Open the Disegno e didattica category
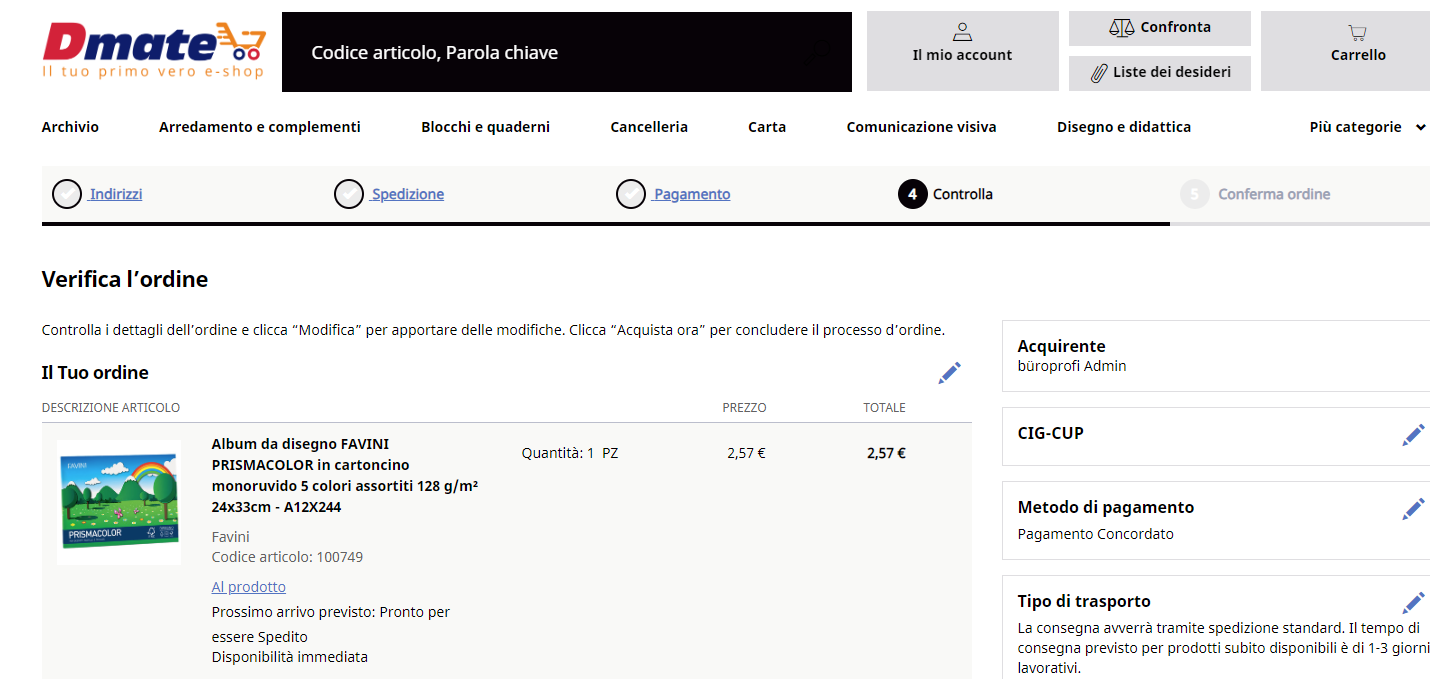 coord(1124,127)
